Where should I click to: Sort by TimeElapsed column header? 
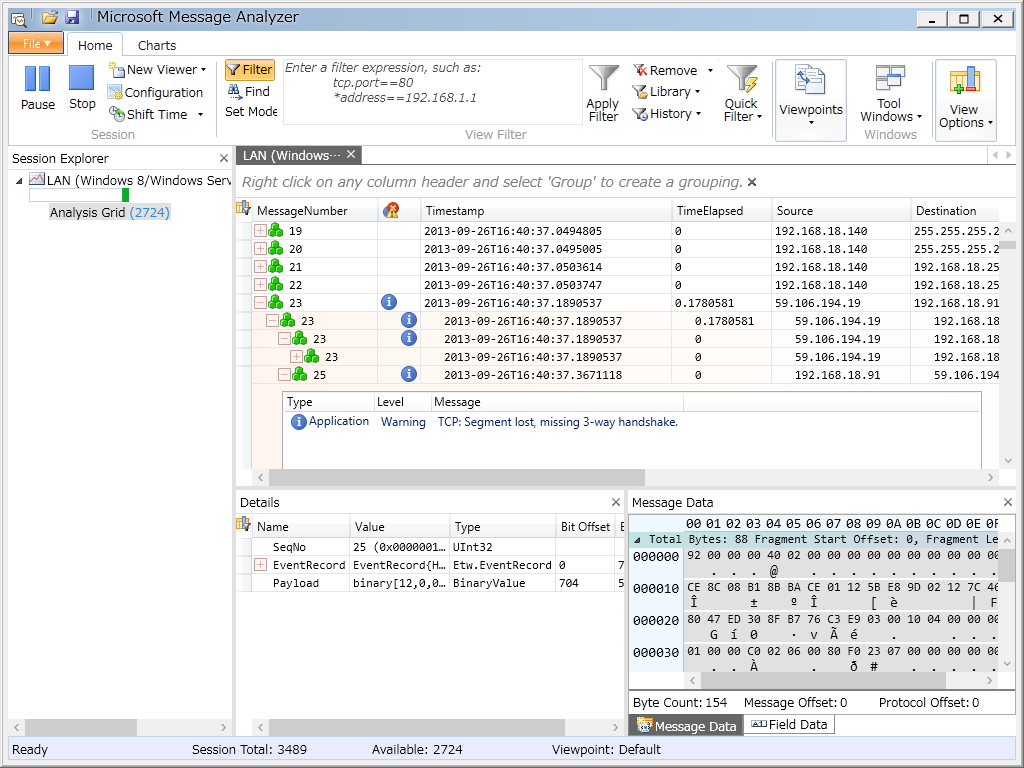pyautogui.click(x=722, y=211)
